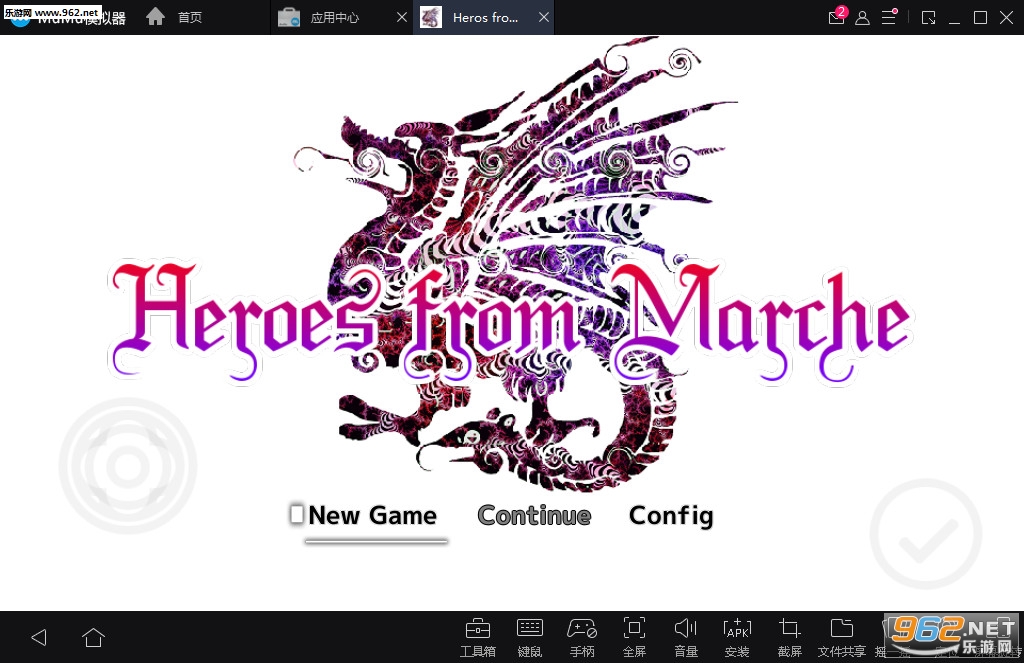The height and width of the screenshot is (663, 1024).
Task: Open the mail notifications icon
Action: click(837, 16)
